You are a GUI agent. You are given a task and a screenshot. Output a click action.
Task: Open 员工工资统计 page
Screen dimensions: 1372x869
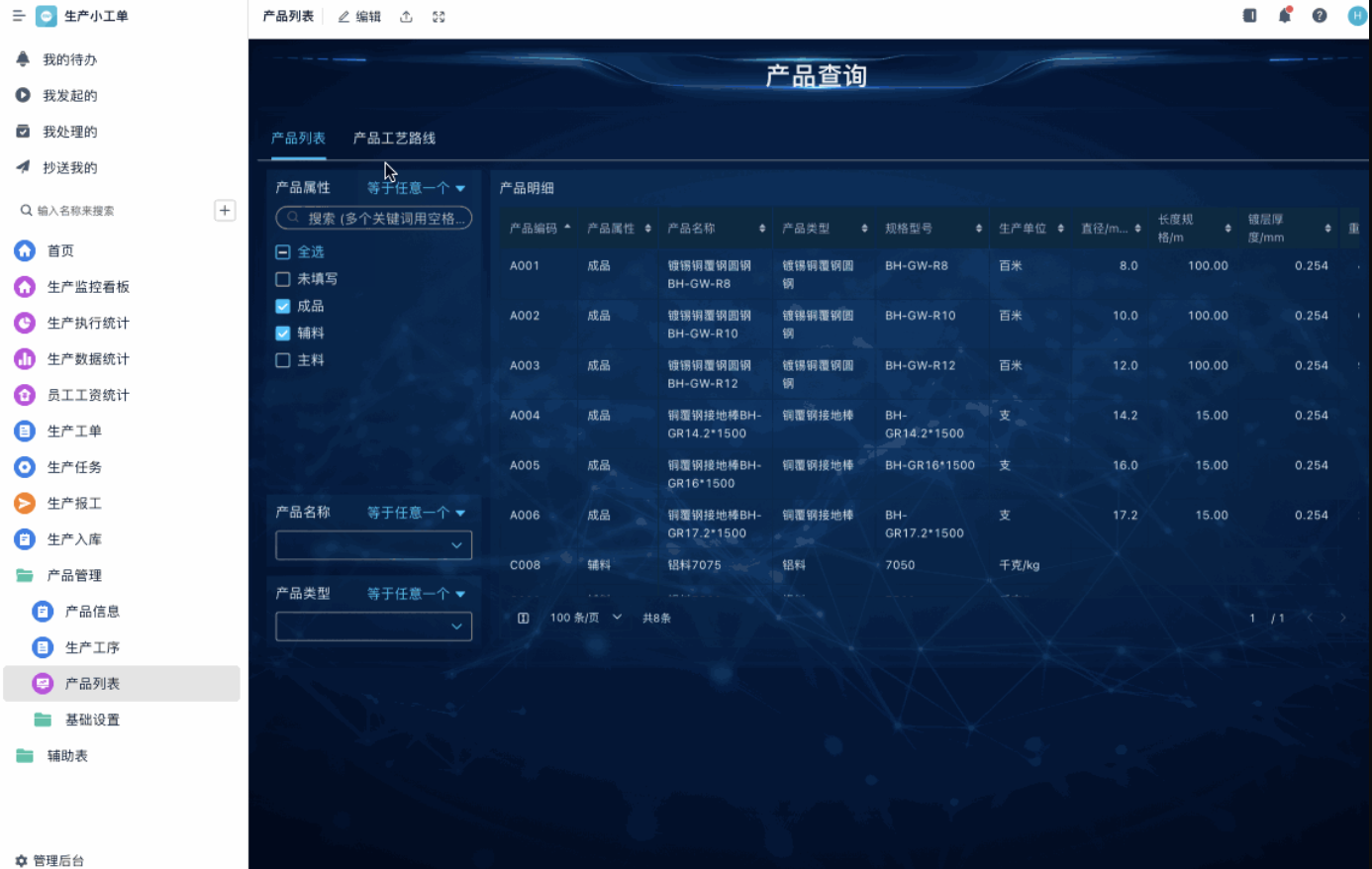pos(88,395)
